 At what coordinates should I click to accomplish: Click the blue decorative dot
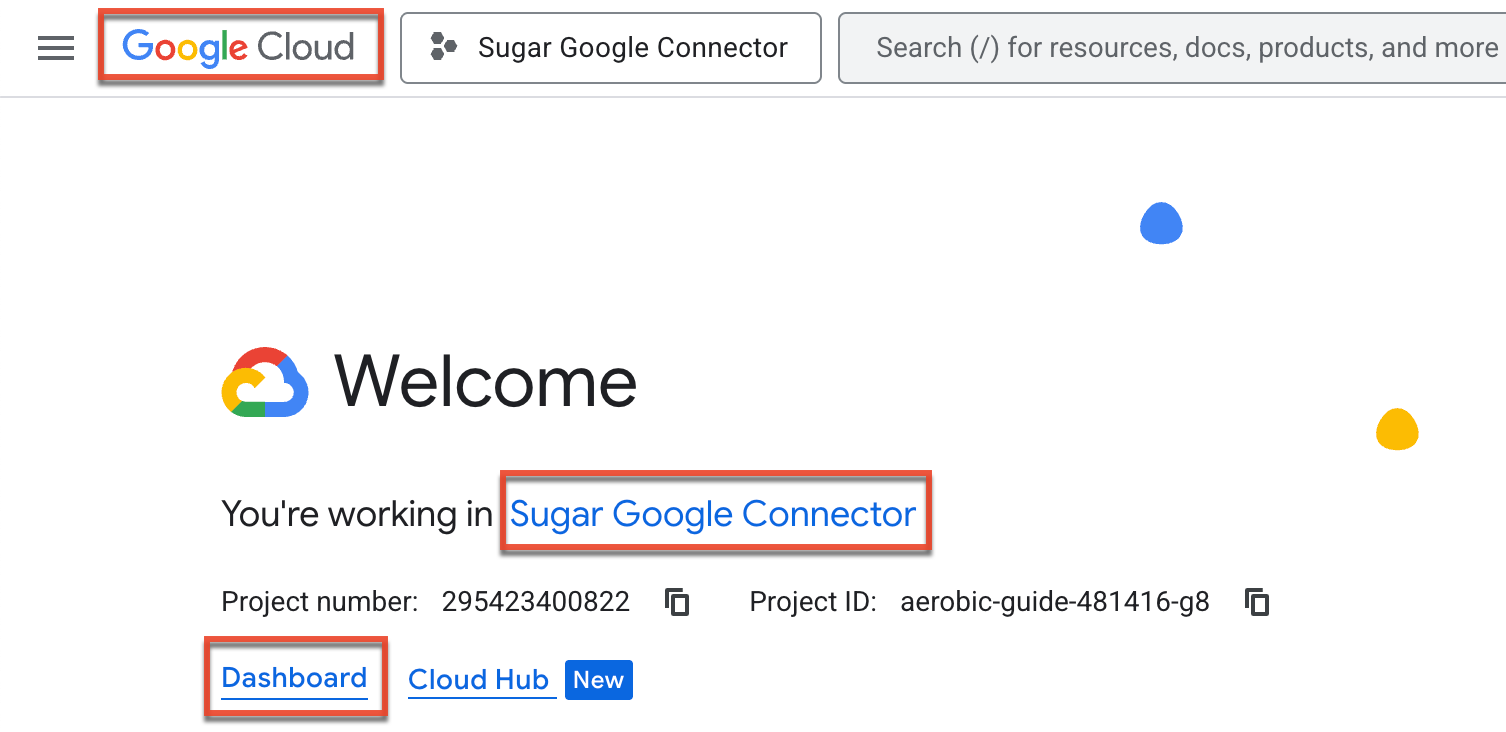(x=1161, y=223)
